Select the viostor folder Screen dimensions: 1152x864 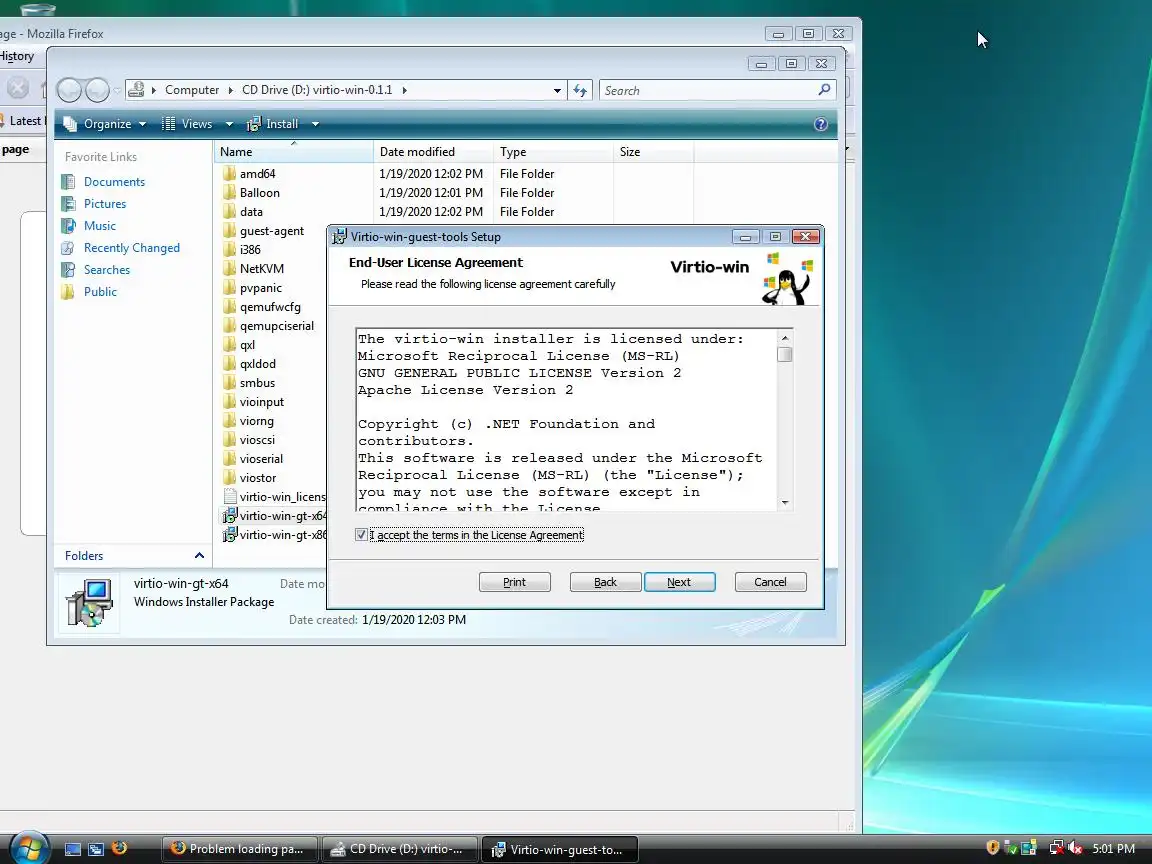[258, 478]
